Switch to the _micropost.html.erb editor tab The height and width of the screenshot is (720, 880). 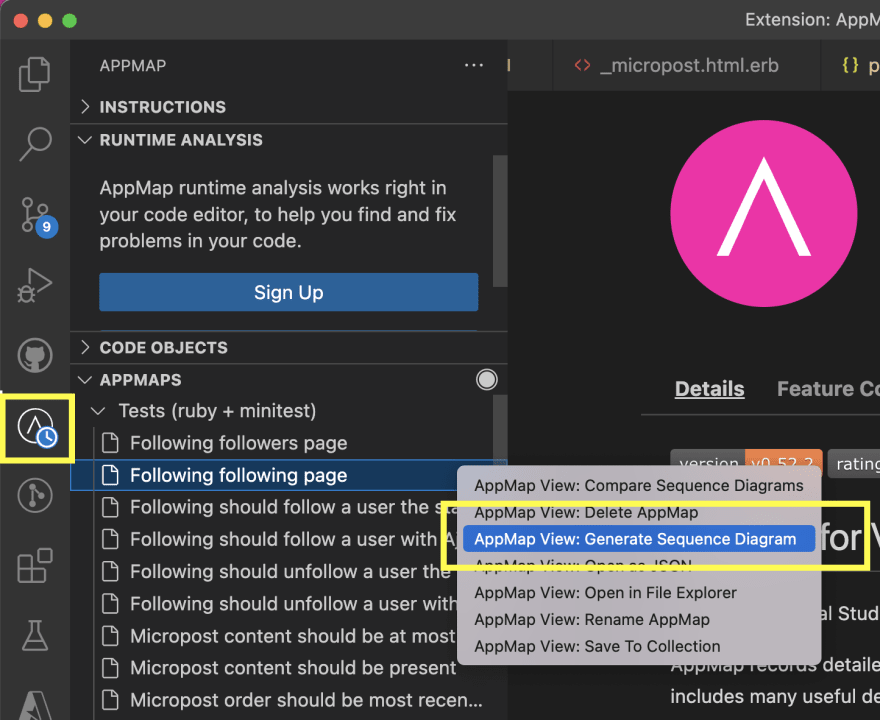coord(686,66)
